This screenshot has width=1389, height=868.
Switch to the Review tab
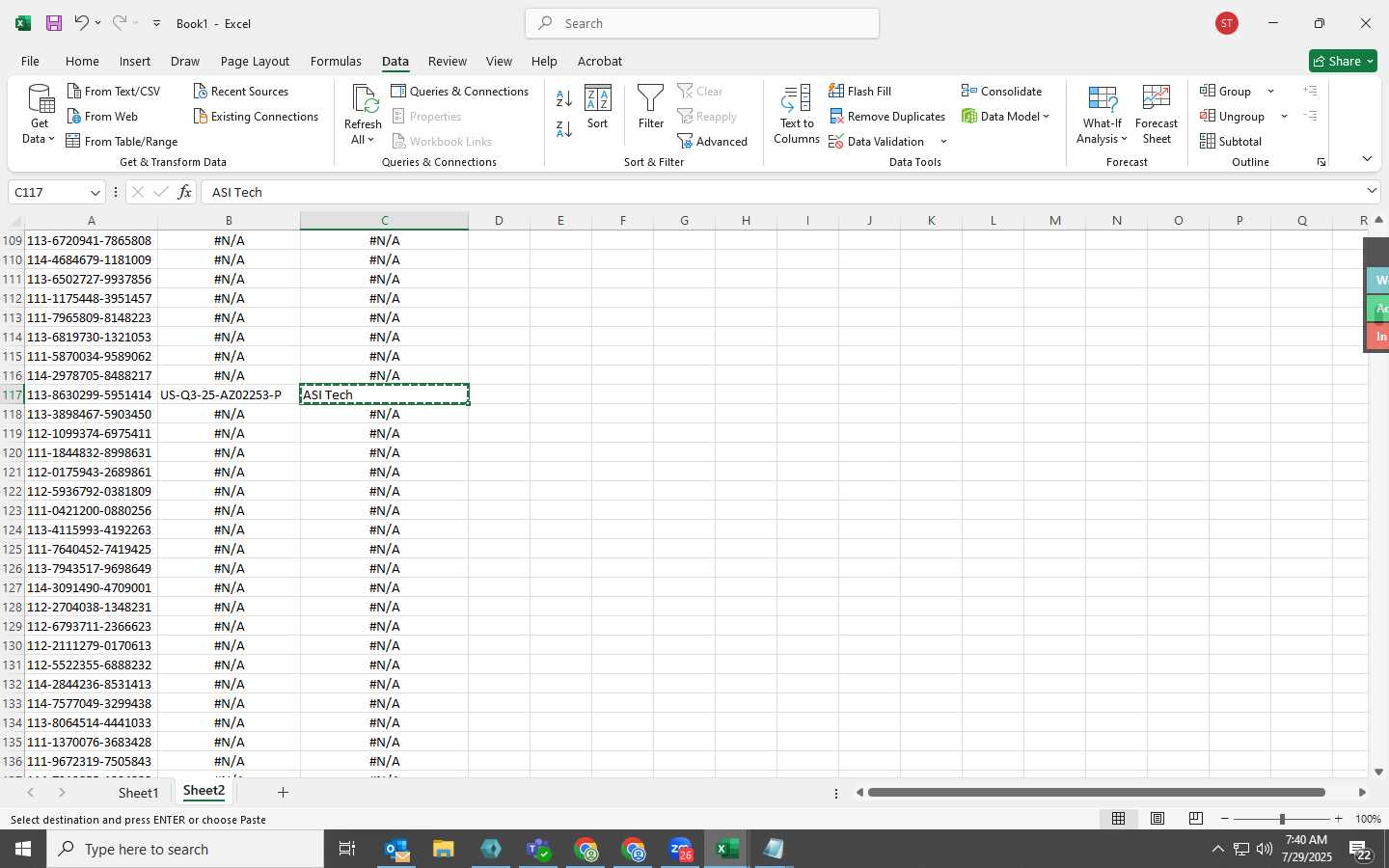[x=448, y=61]
